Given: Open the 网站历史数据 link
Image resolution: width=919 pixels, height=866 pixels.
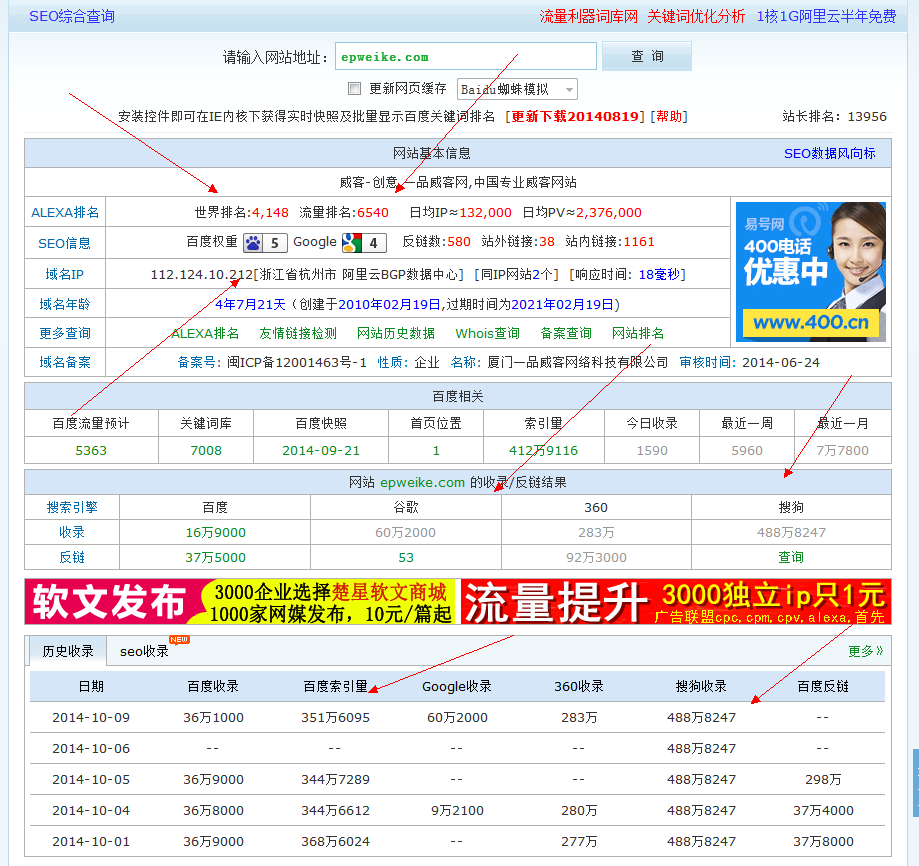Looking at the screenshot, I should coord(396,333).
